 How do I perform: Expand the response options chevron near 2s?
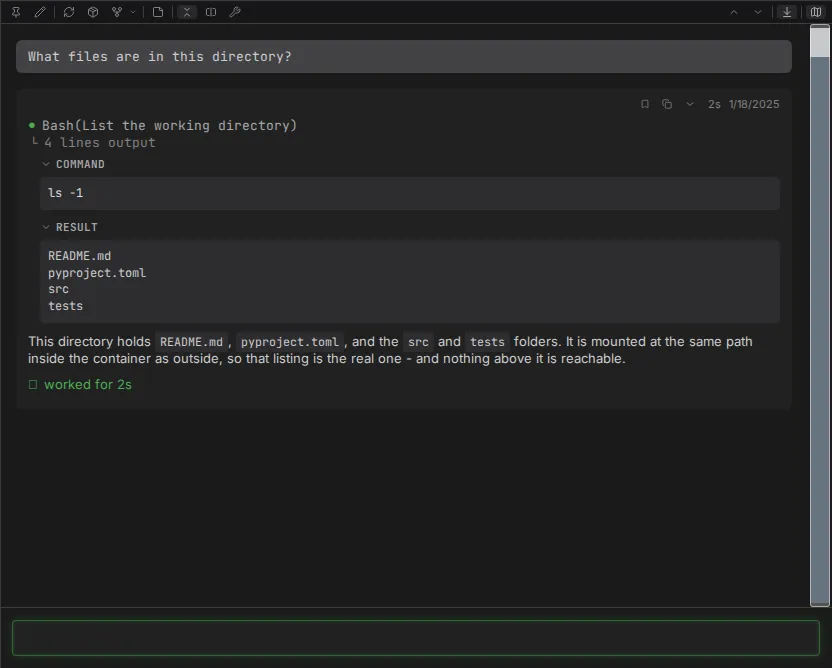pyautogui.click(x=690, y=104)
